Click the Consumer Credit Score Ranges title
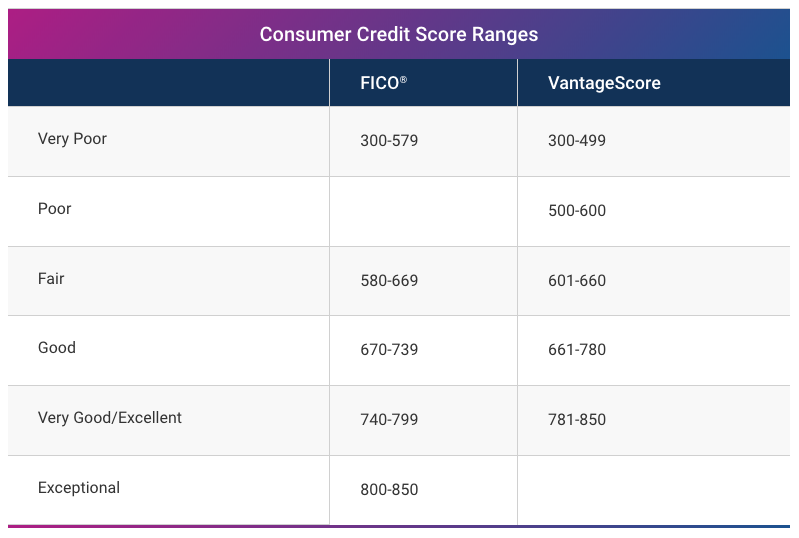 click(399, 34)
